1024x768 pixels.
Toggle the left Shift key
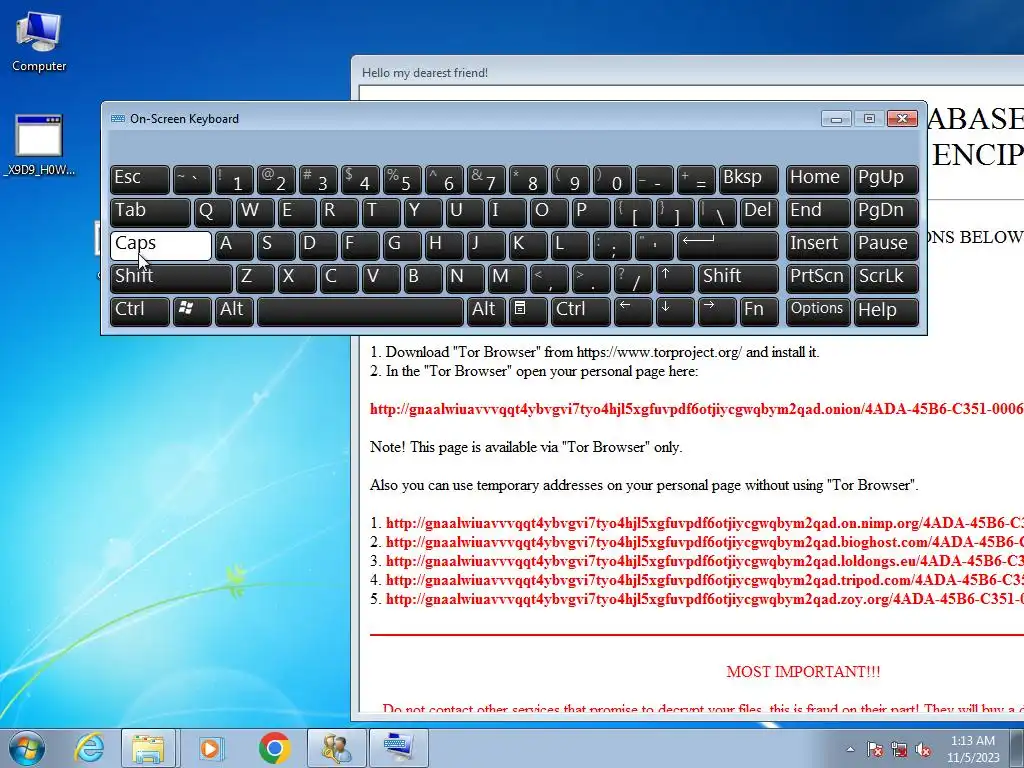click(x=171, y=278)
